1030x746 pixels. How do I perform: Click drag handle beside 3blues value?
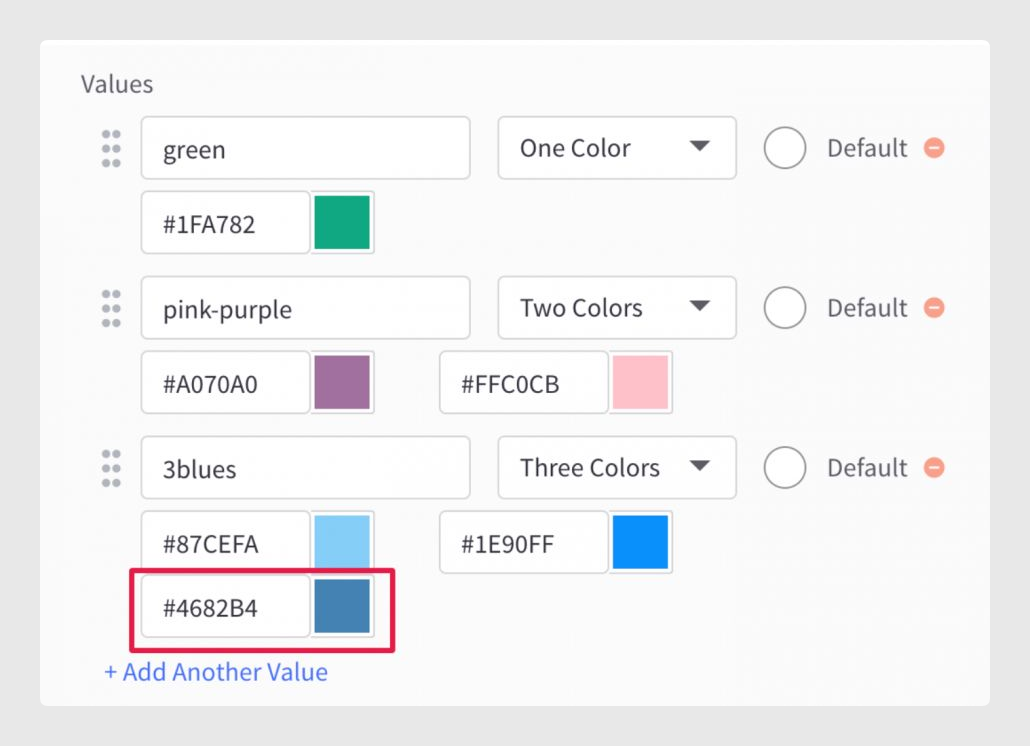(x=111, y=468)
